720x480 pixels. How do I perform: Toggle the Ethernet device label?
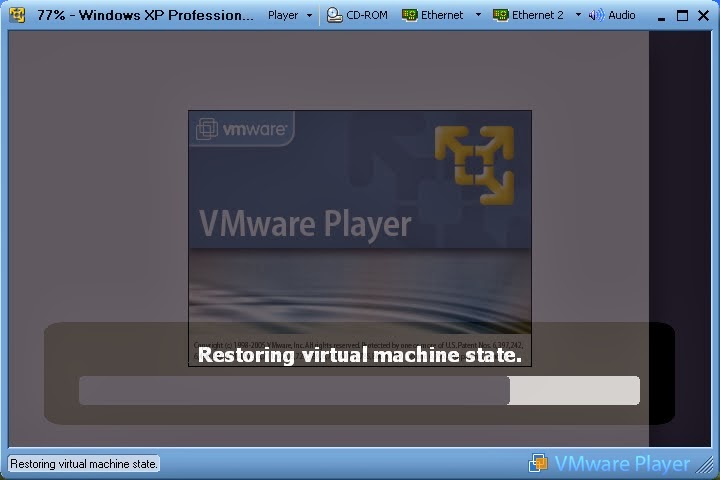pyautogui.click(x=442, y=15)
